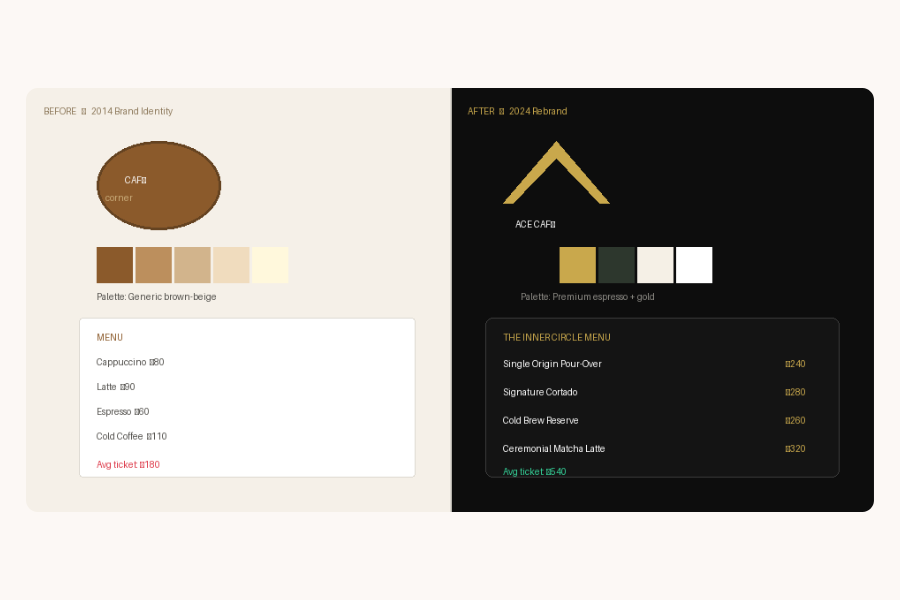Click the ₹320 price beside Ceremonial Matcha Latte

(x=795, y=448)
